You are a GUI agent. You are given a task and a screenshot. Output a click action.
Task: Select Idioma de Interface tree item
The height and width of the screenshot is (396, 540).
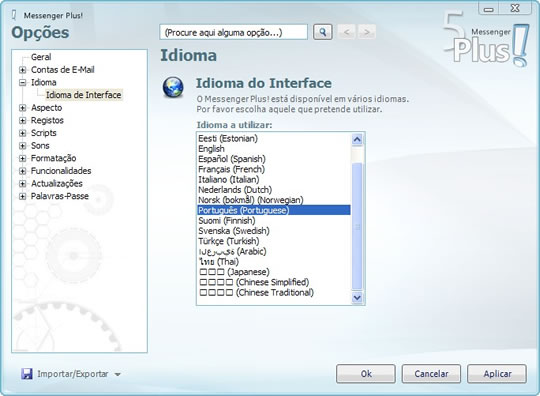84,95
